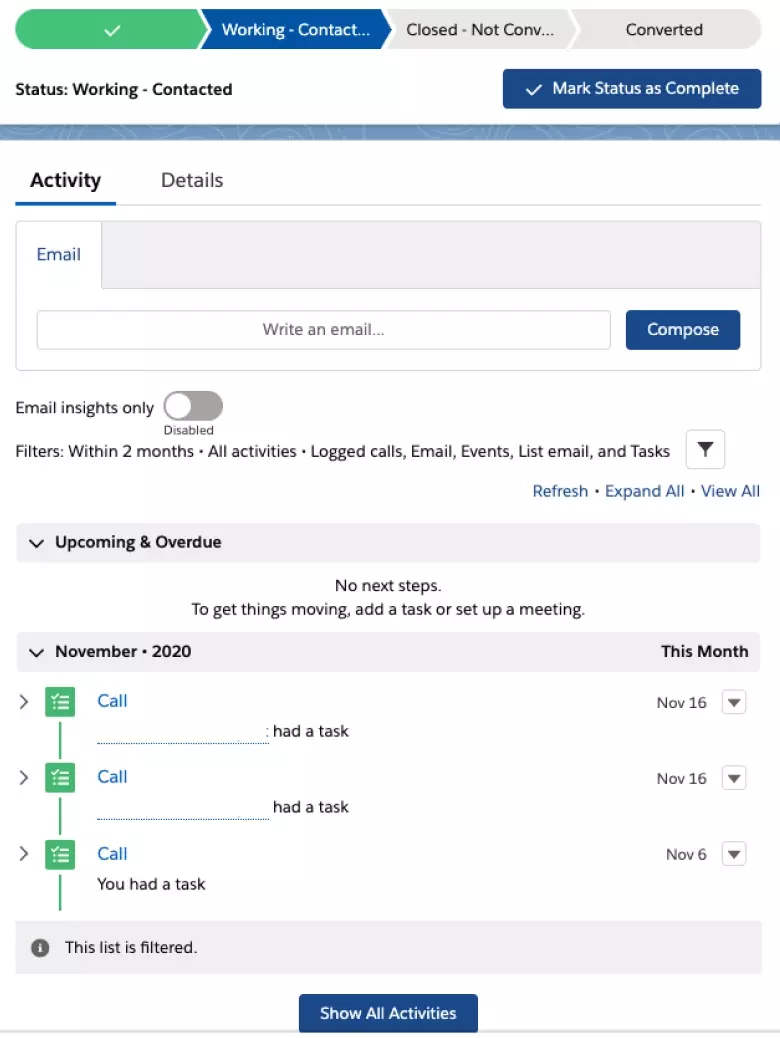Collapse the November 2020 section
Image resolution: width=780 pixels, height=1038 pixels.
(37, 652)
